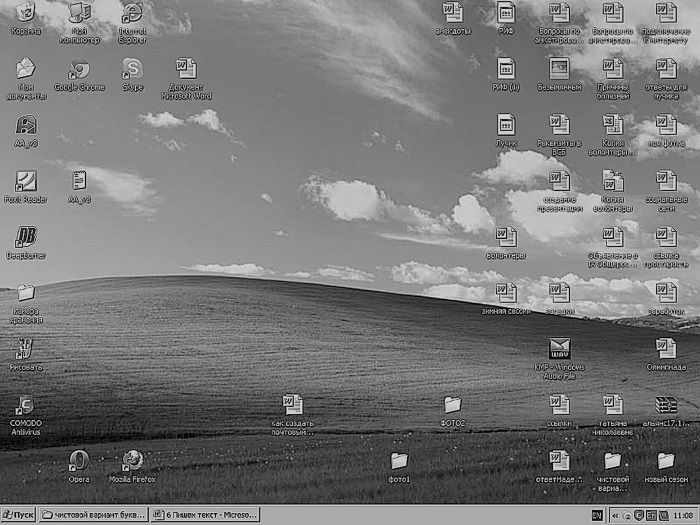
Task: Click the Пуск start button
Action: 18,515
